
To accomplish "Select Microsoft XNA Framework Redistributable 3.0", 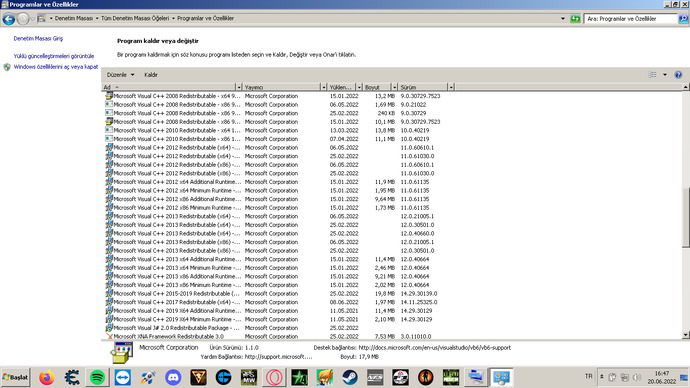I will click(169, 337).
